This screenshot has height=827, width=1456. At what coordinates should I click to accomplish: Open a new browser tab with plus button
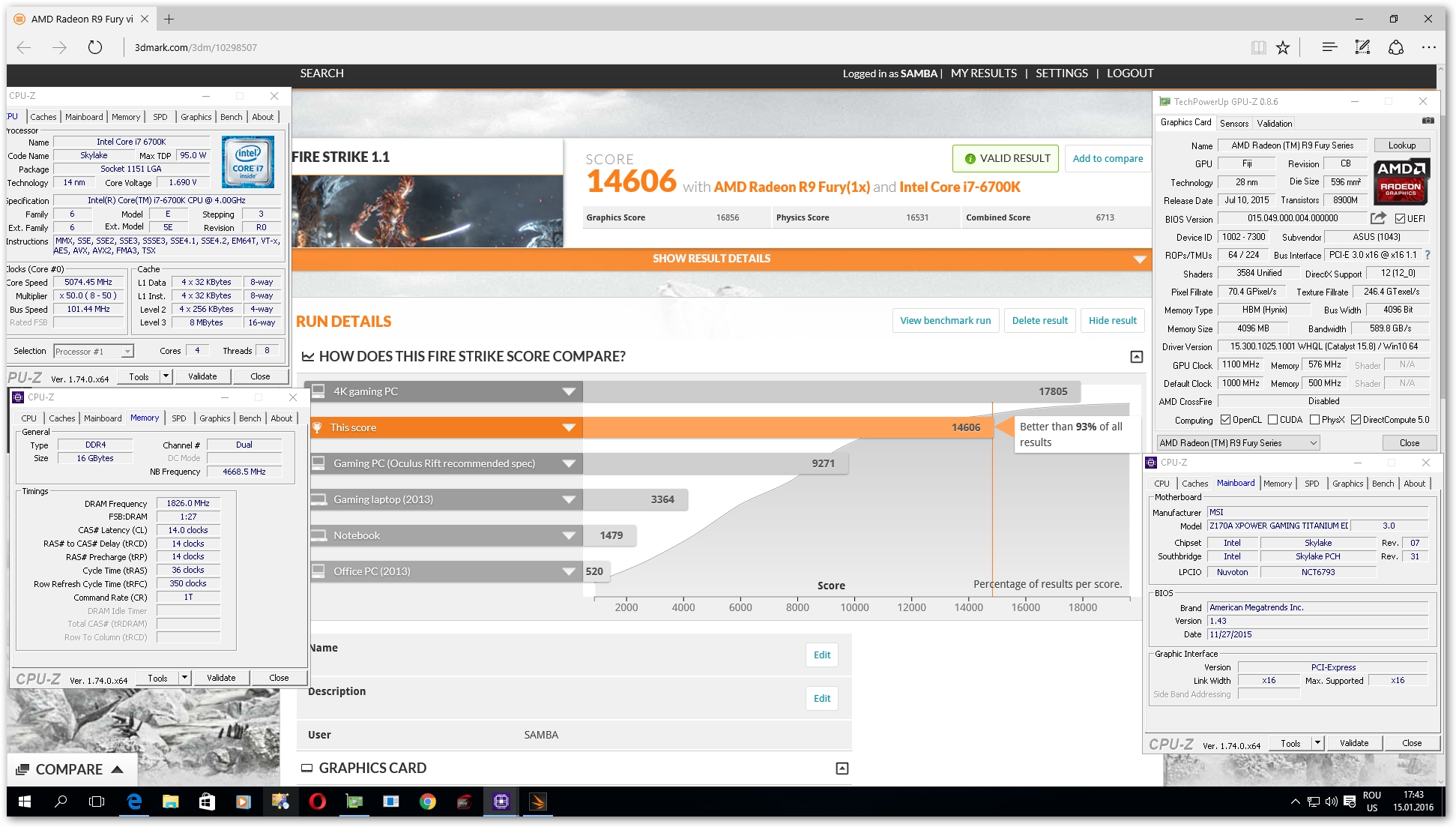click(169, 19)
